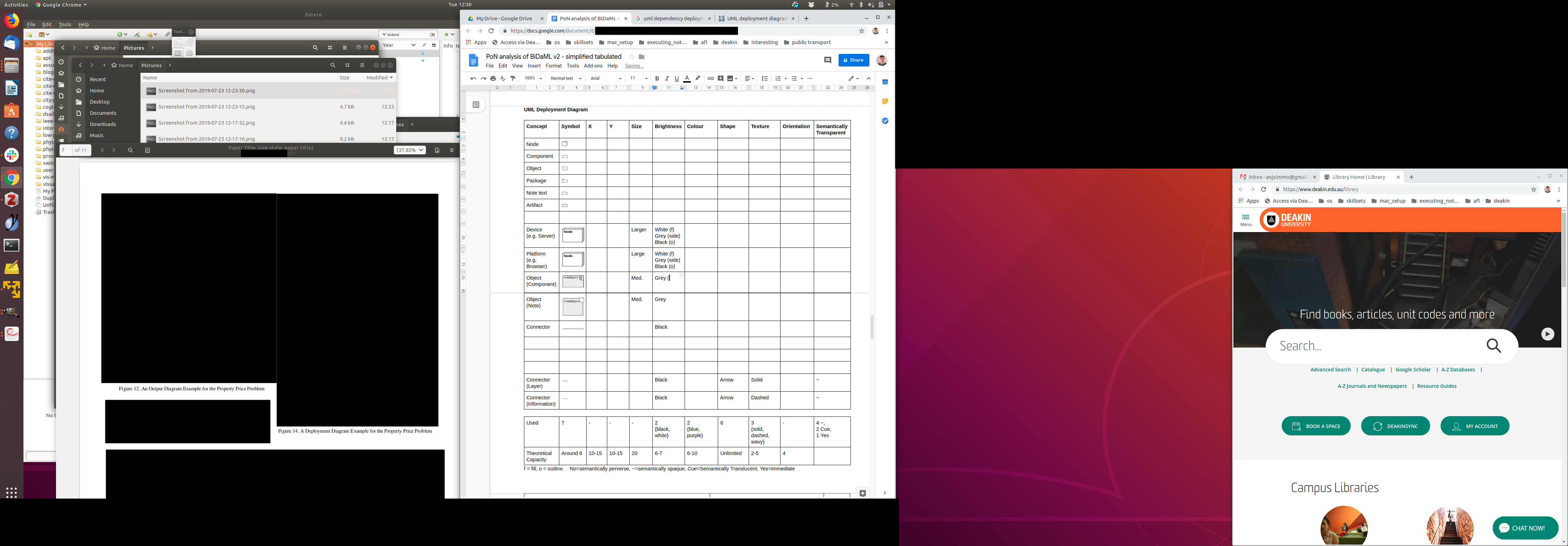Open the Format menu in Docs
Screen dimensions: 1568x546
553,66
